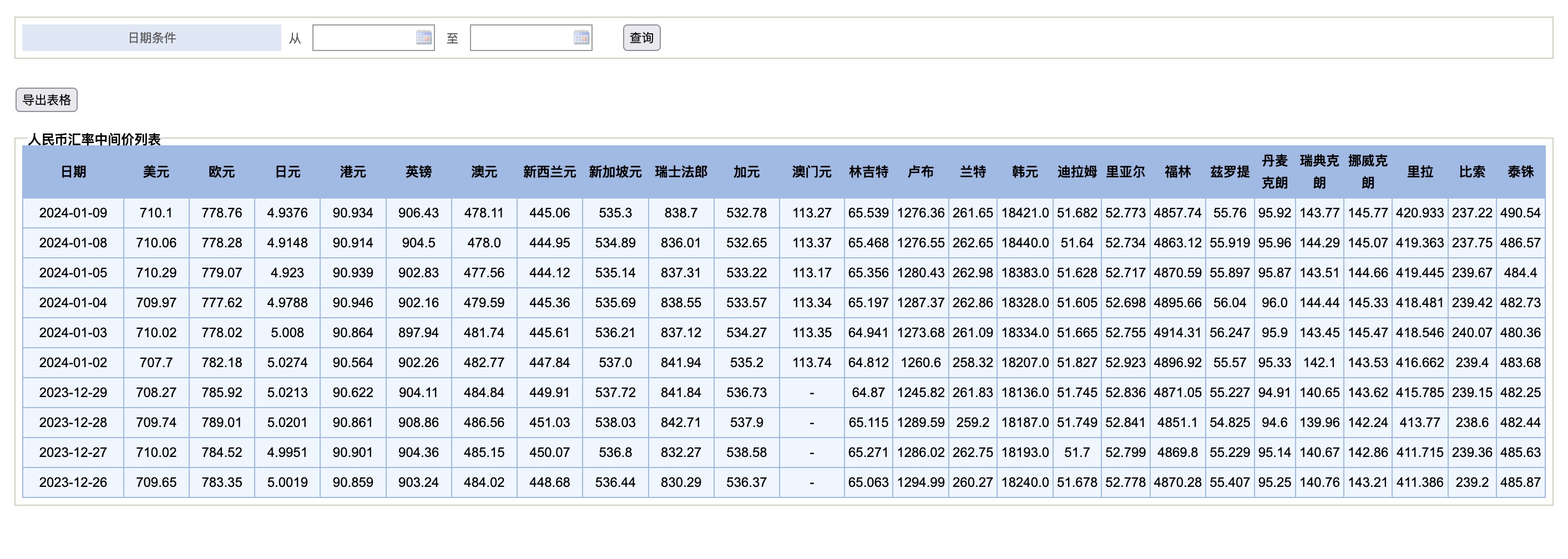
Task: Click the 日期 date column header
Action: (74, 172)
